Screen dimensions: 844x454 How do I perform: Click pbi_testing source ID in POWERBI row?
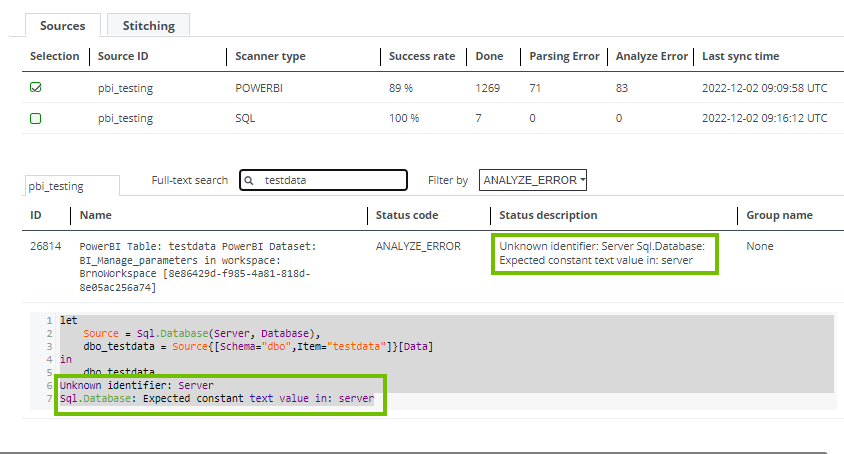pos(125,88)
